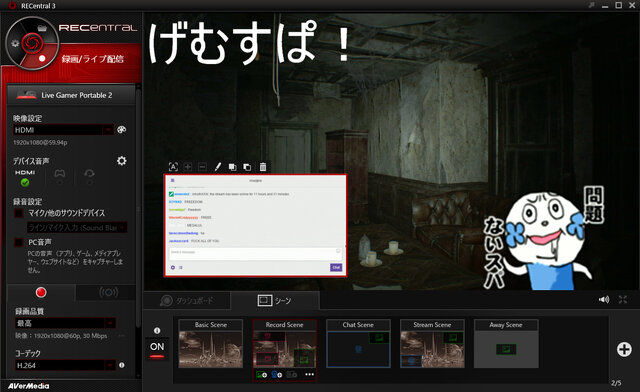Add capture device source to Record Scene
Image resolution: width=640 pixels, height=392 pixels.
[x=292, y=374]
